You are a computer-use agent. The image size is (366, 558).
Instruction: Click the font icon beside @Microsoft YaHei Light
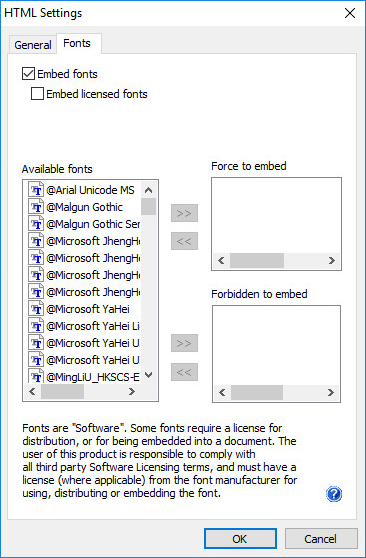pos(36,326)
